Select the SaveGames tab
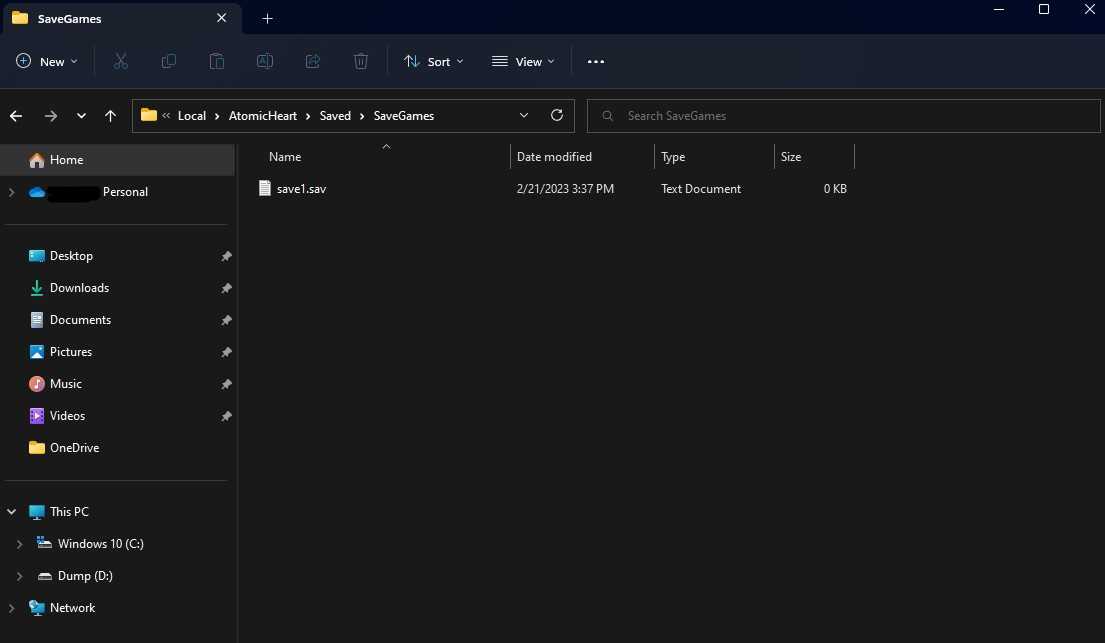The height and width of the screenshot is (643, 1105). point(121,18)
